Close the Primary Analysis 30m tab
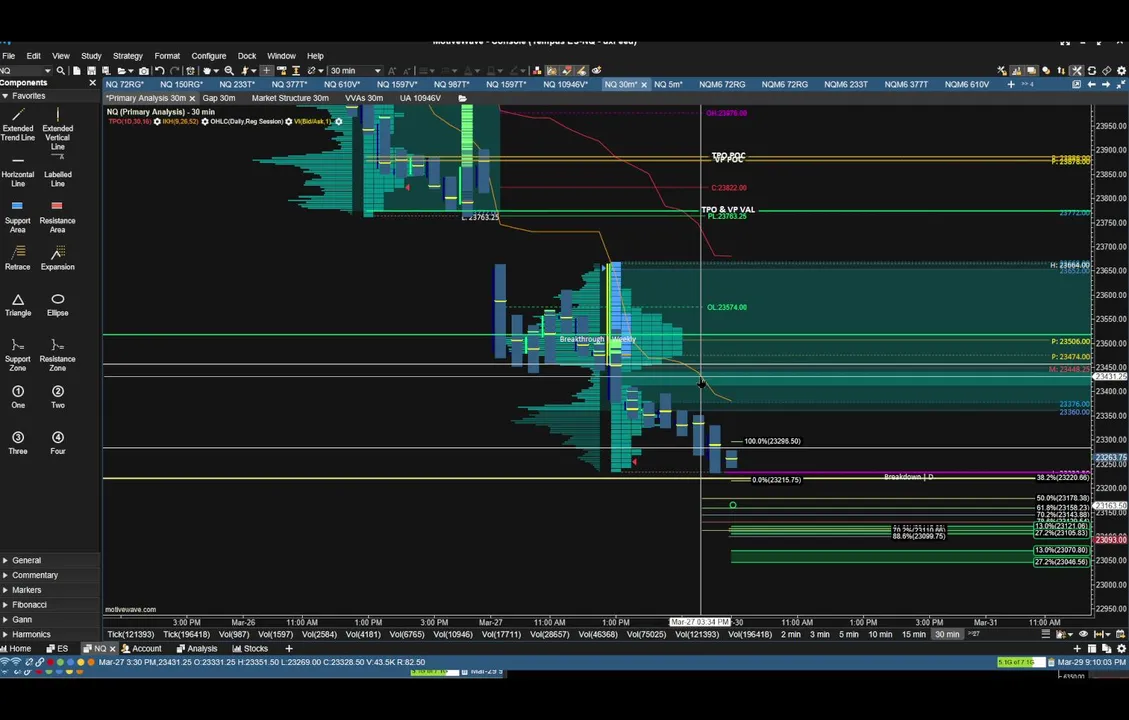 (x=192, y=98)
